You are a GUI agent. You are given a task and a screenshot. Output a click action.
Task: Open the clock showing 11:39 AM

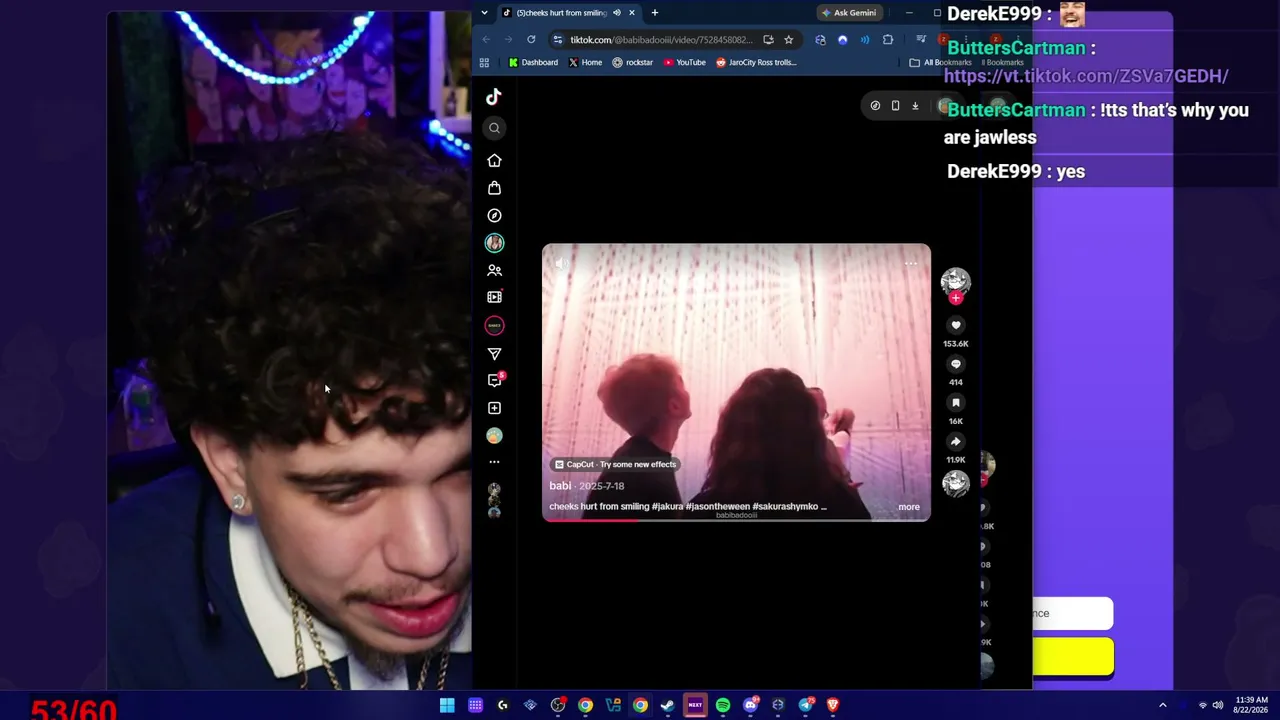[x=1252, y=705]
